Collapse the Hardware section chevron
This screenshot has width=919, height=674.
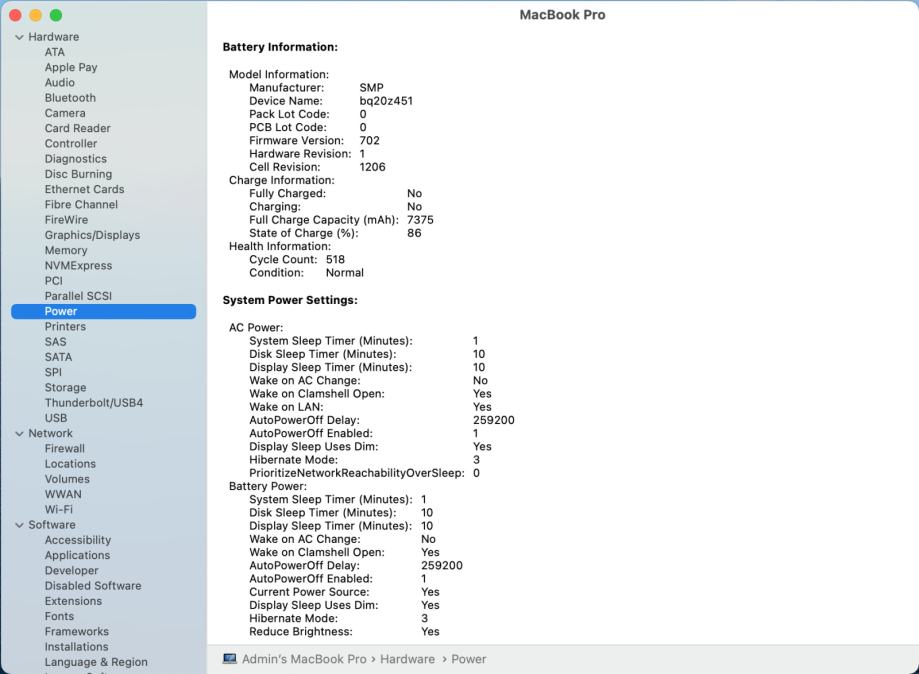tap(19, 37)
